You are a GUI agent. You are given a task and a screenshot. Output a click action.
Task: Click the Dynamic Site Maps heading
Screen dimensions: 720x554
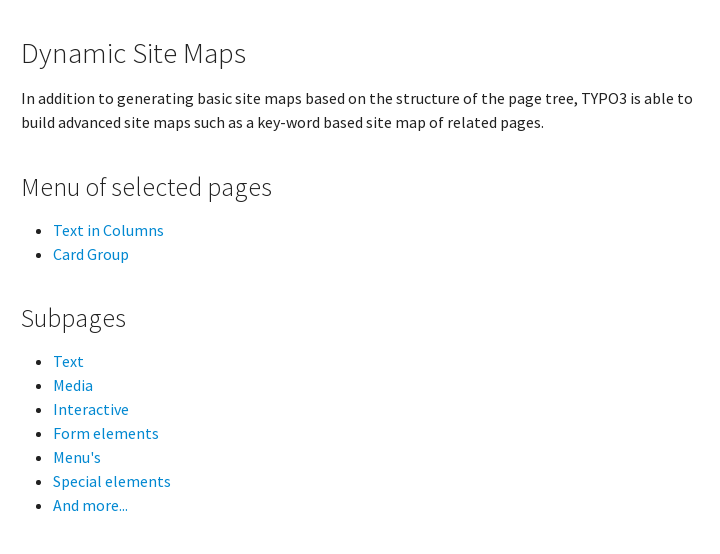pos(133,54)
